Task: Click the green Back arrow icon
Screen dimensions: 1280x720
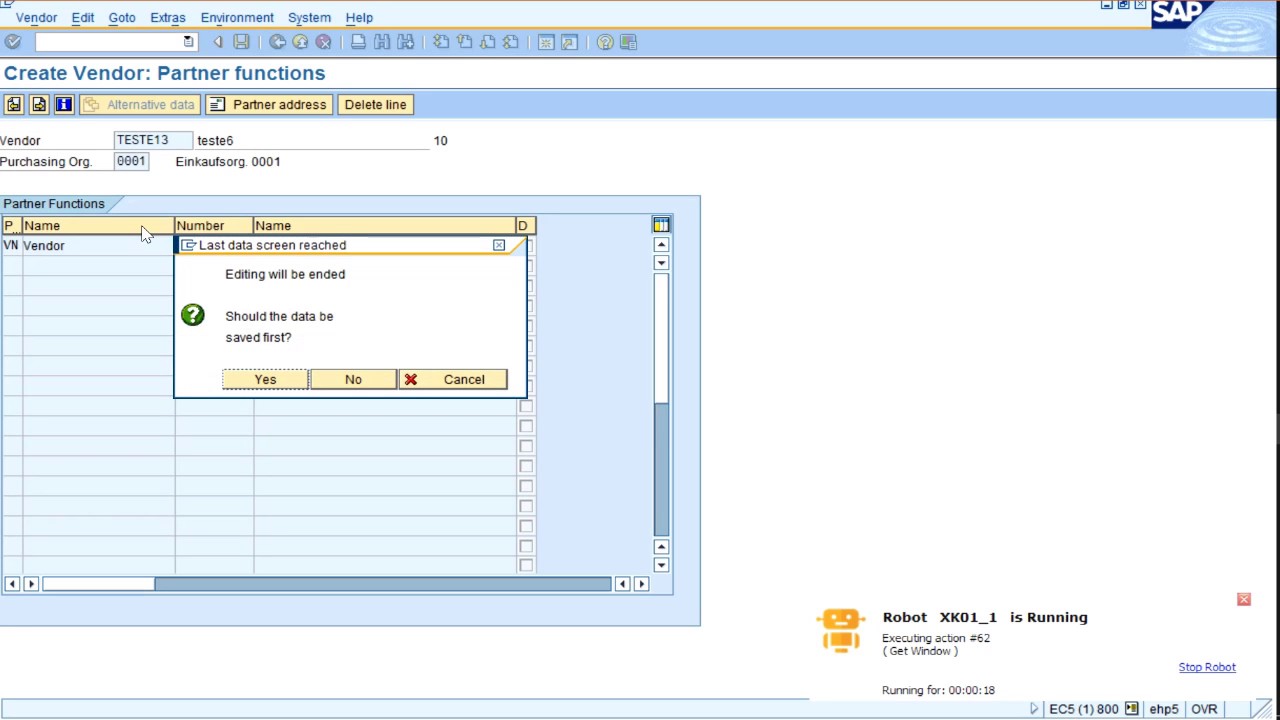Action: [277, 42]
